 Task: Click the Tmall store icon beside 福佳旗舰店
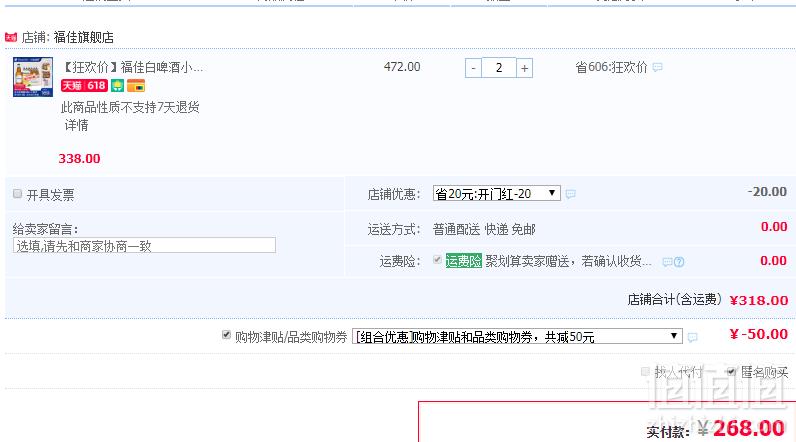coord(11,37)
